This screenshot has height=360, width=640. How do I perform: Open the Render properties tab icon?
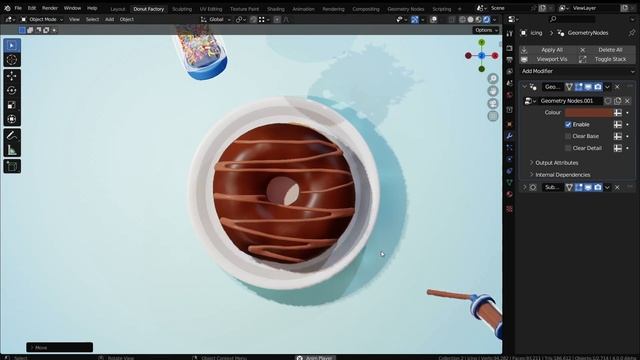point(509,48)
